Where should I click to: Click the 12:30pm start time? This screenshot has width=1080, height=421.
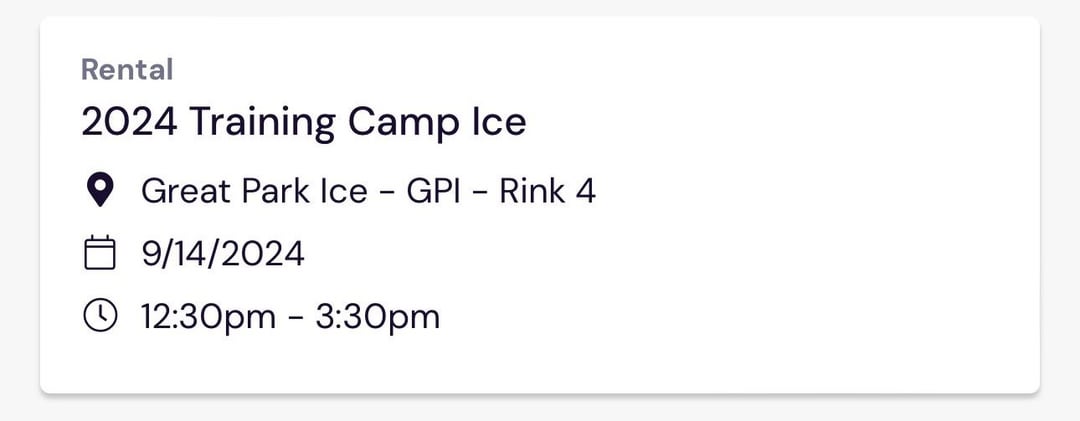[x=208, y=317]
